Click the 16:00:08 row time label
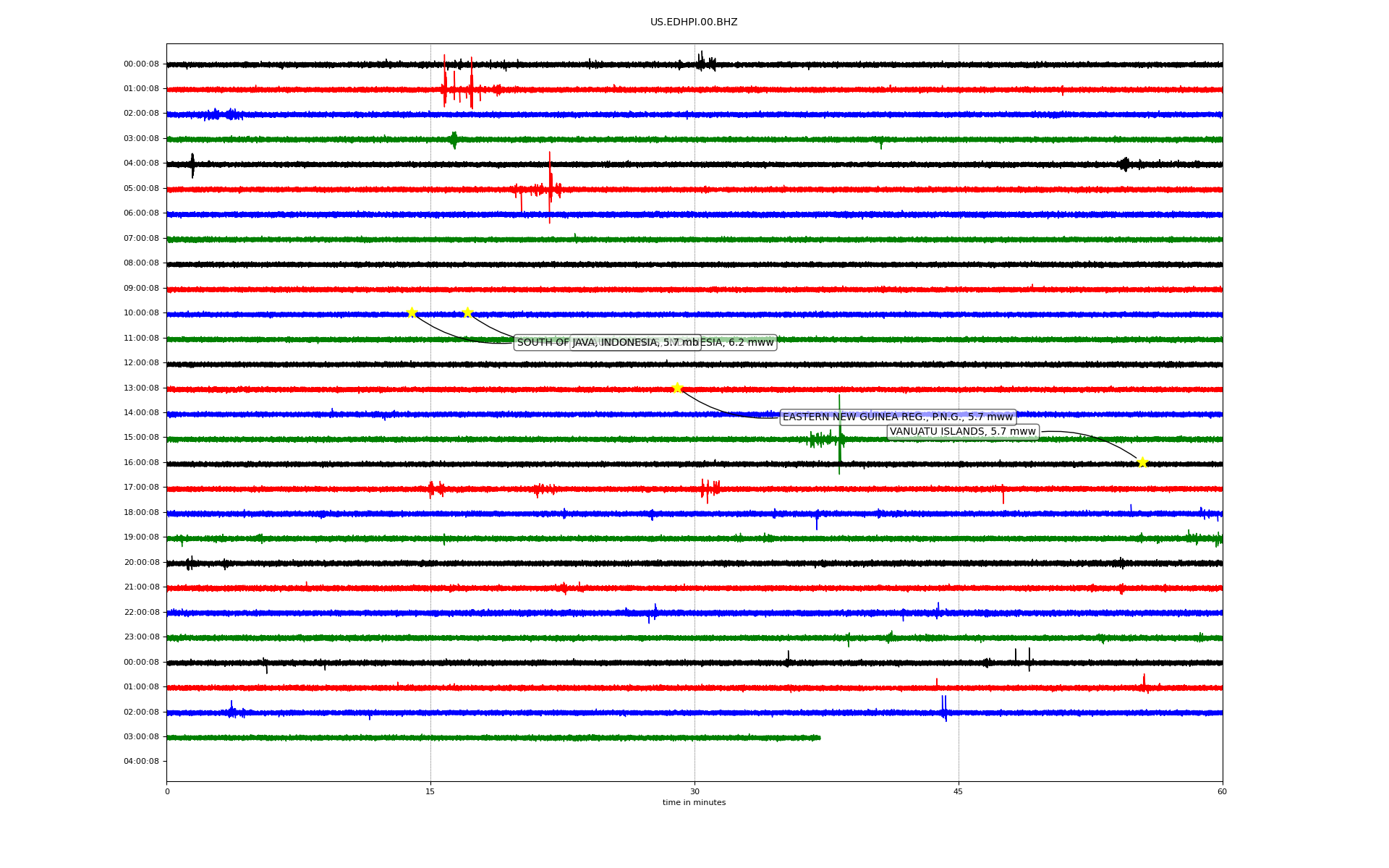Screen dimensions: 1389x868 141,463
